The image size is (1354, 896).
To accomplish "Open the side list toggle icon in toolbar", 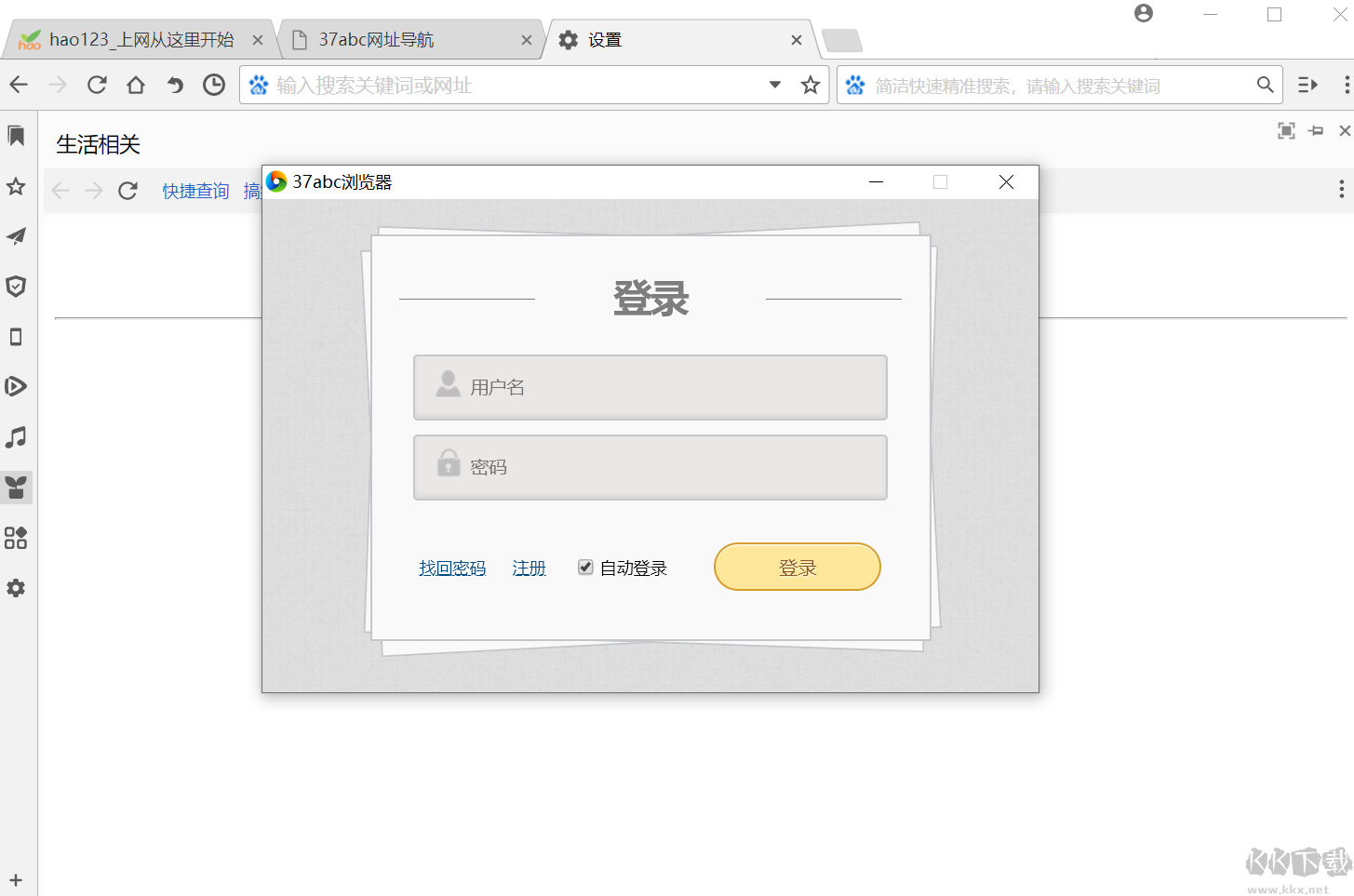I will coord(1307,86).
